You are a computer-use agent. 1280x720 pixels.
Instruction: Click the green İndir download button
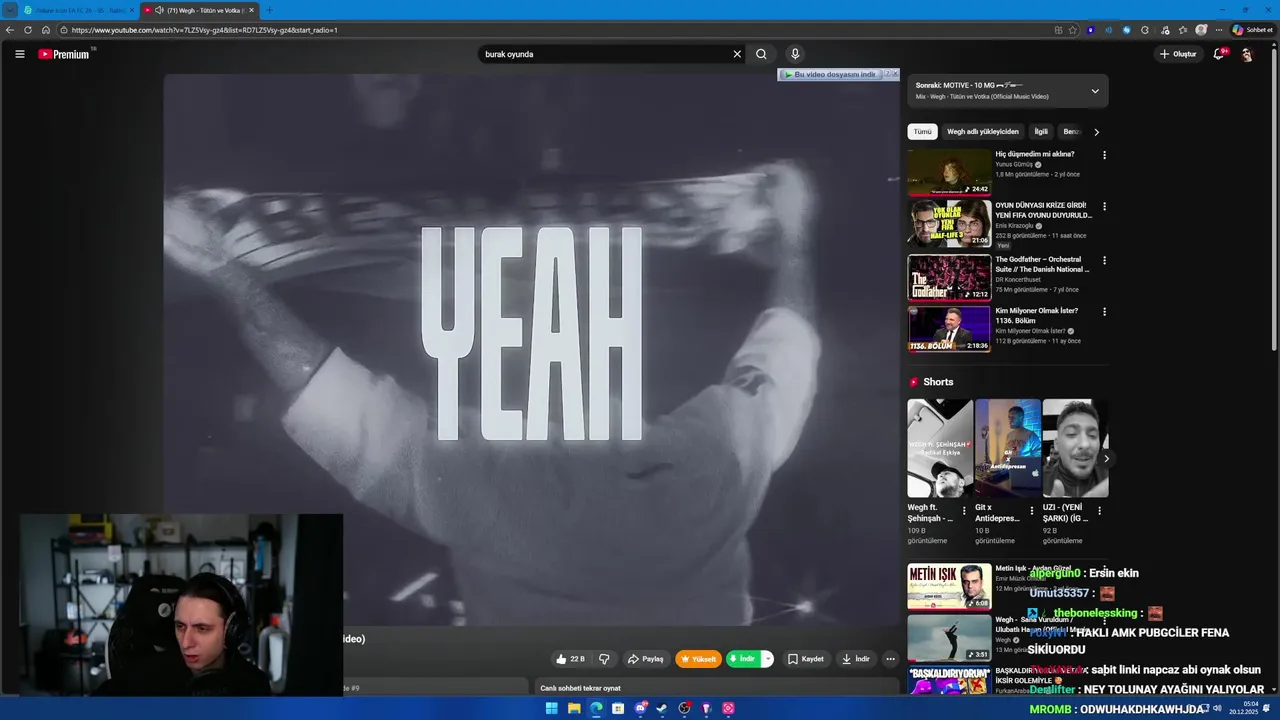pos(743,659)
